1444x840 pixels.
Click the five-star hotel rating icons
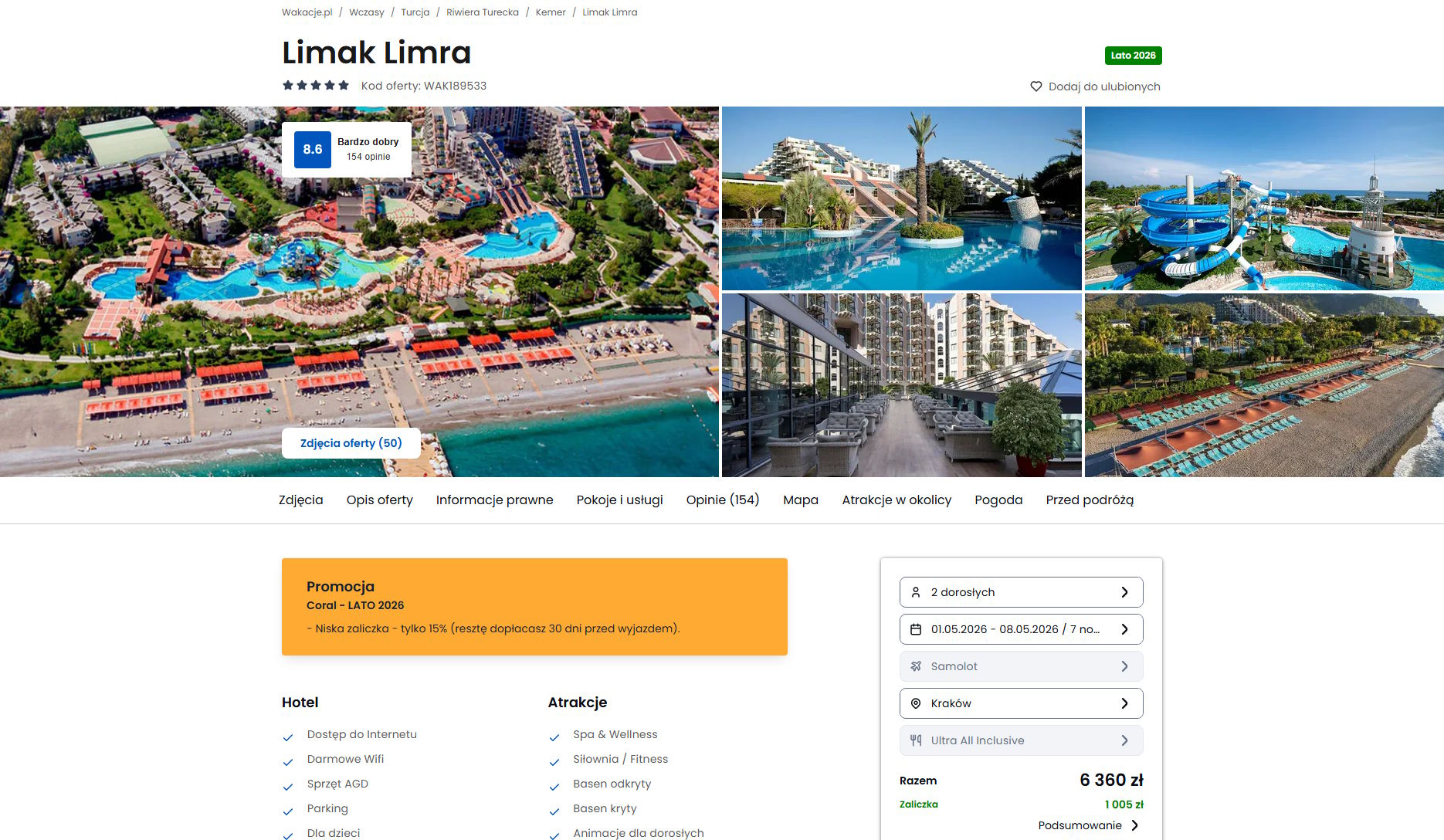coord(316,86)
